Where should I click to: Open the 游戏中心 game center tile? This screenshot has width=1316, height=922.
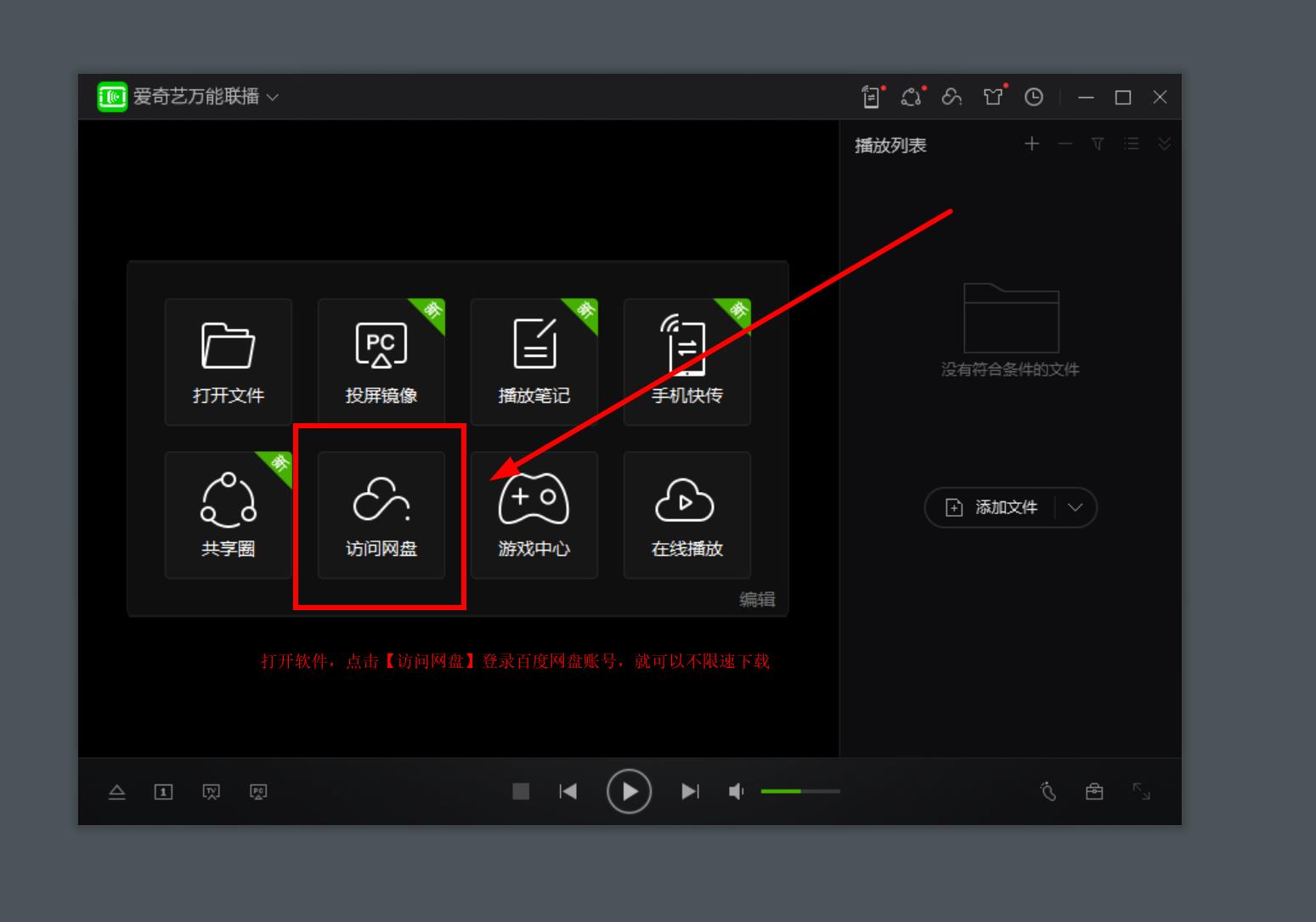click(x=534, y=515)
